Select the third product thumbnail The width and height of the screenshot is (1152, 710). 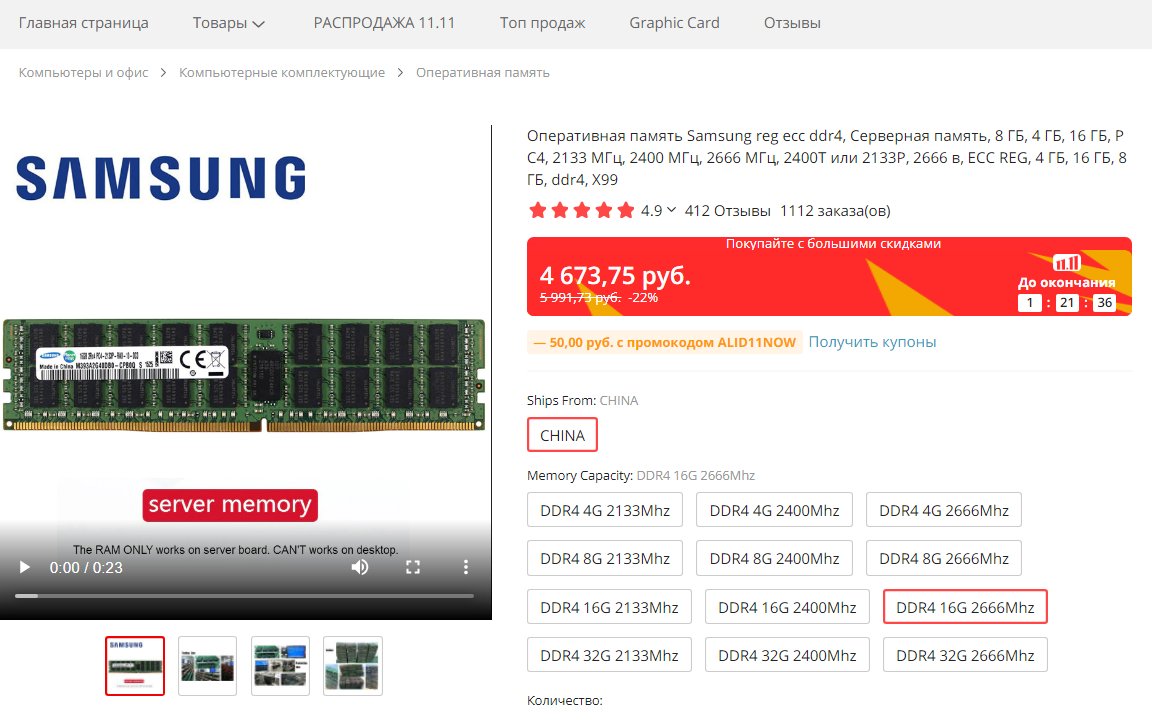pos(280,666)
